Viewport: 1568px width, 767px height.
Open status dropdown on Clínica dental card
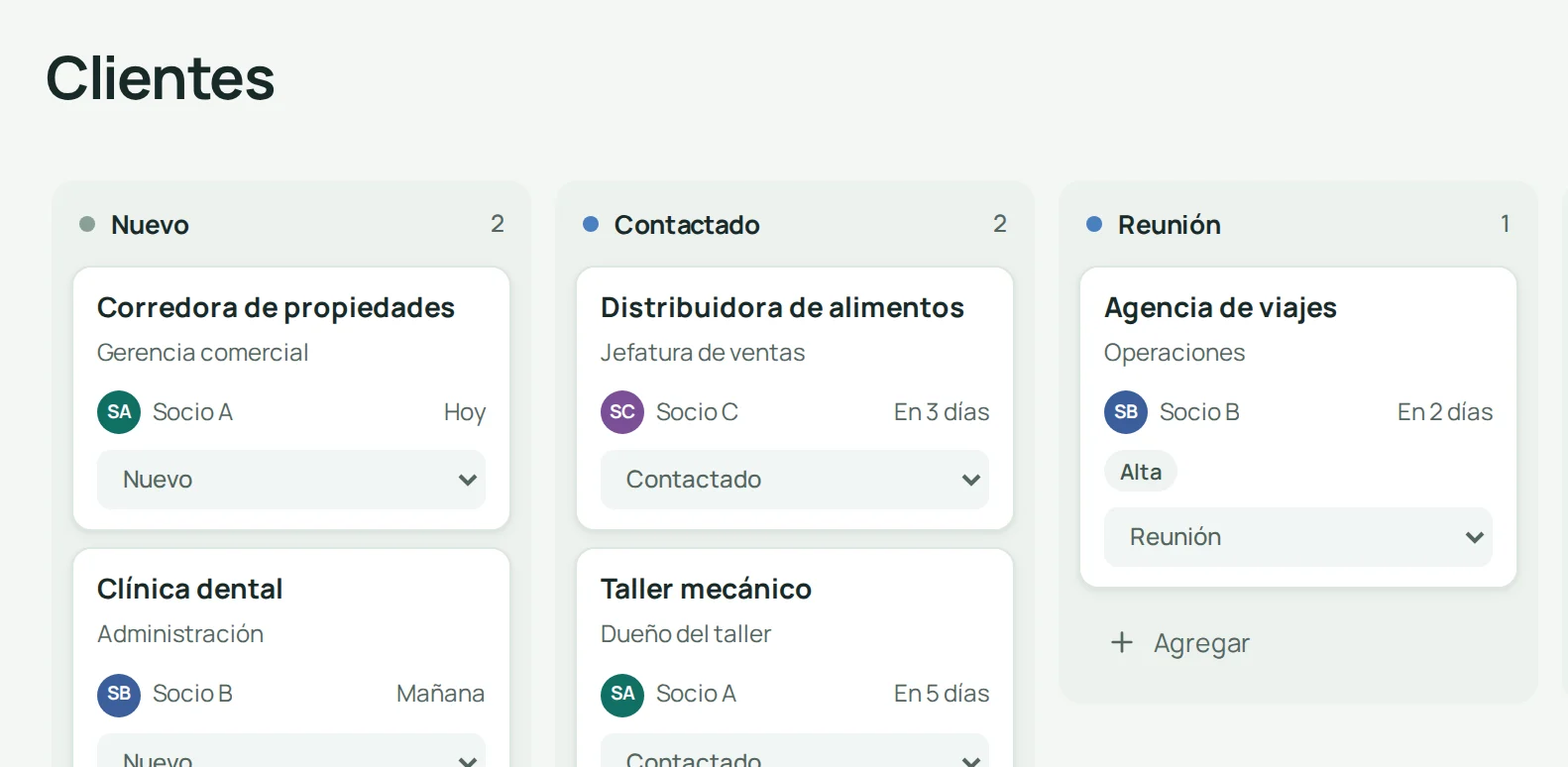tap(291, 751)
